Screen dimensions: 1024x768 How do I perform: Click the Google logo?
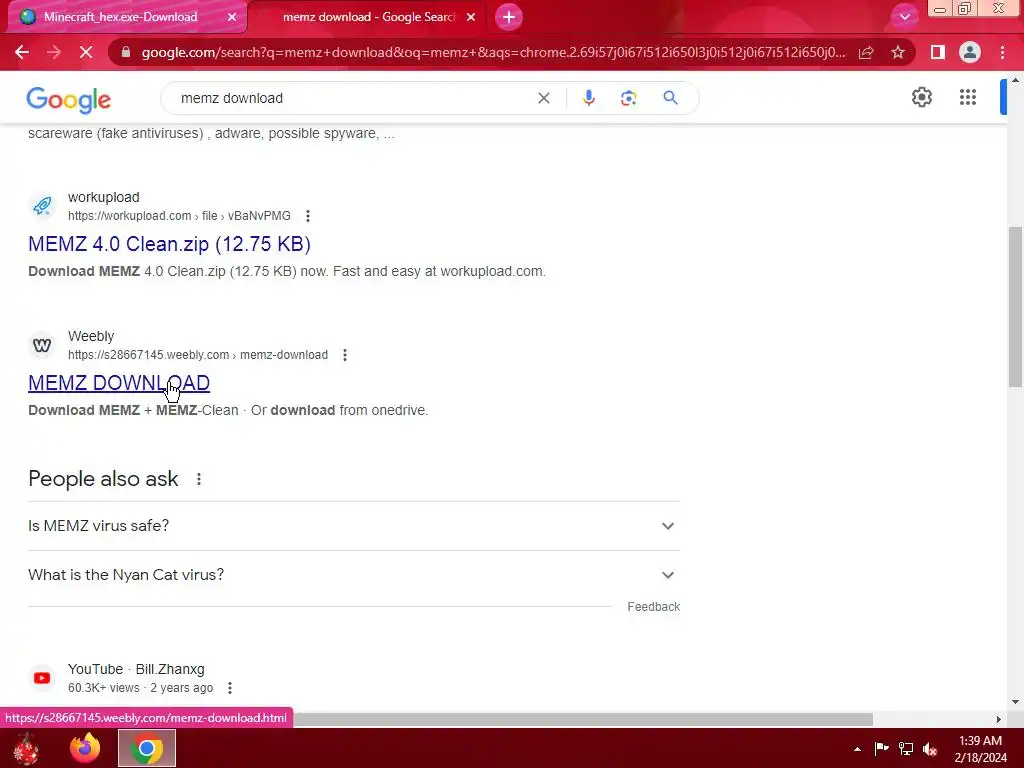69,100
